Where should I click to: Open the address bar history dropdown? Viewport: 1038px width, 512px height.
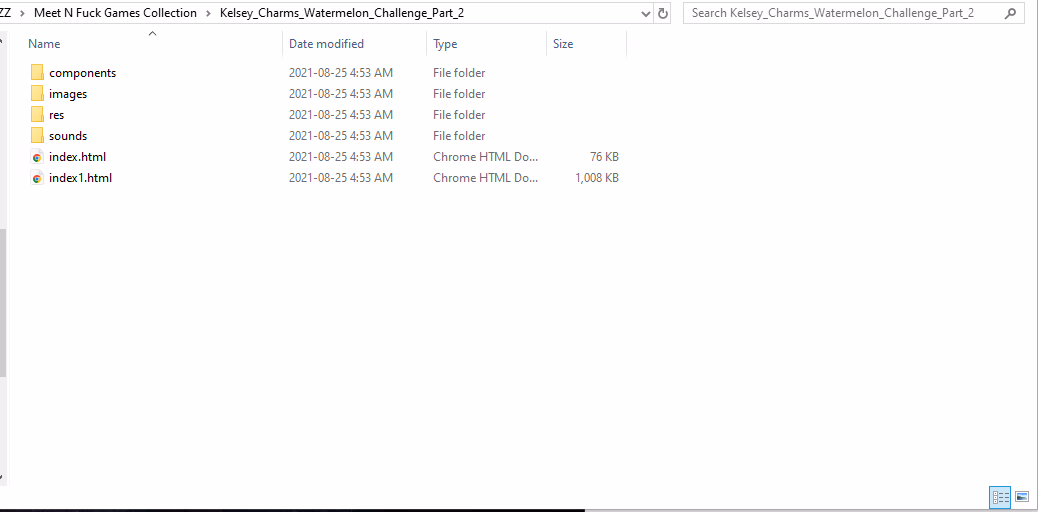(643, 14)
